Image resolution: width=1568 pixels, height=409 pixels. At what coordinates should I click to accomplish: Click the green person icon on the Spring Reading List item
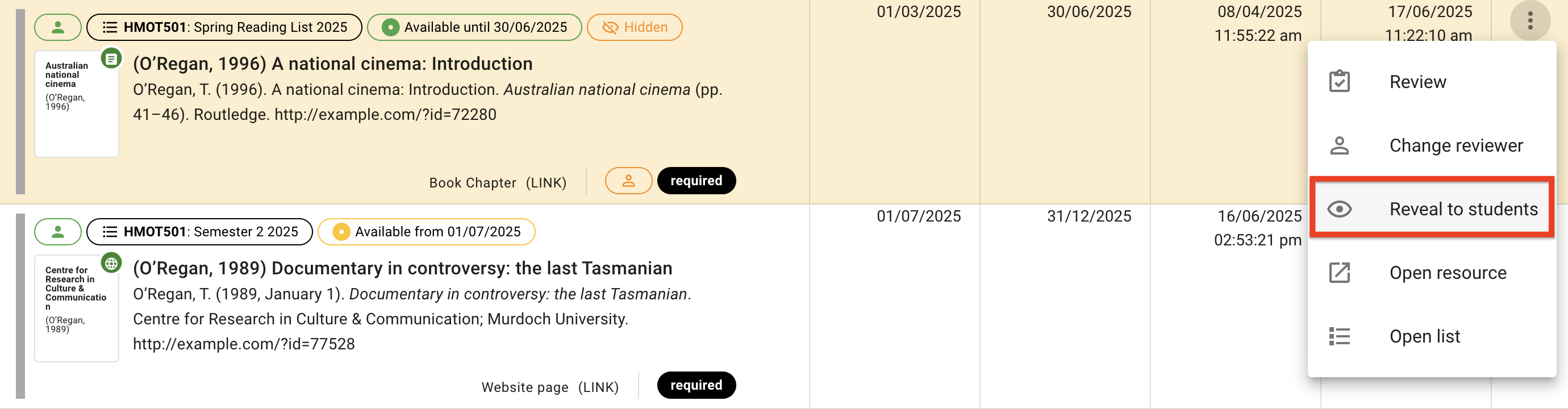pyautogui.click(x=58, y=27)
